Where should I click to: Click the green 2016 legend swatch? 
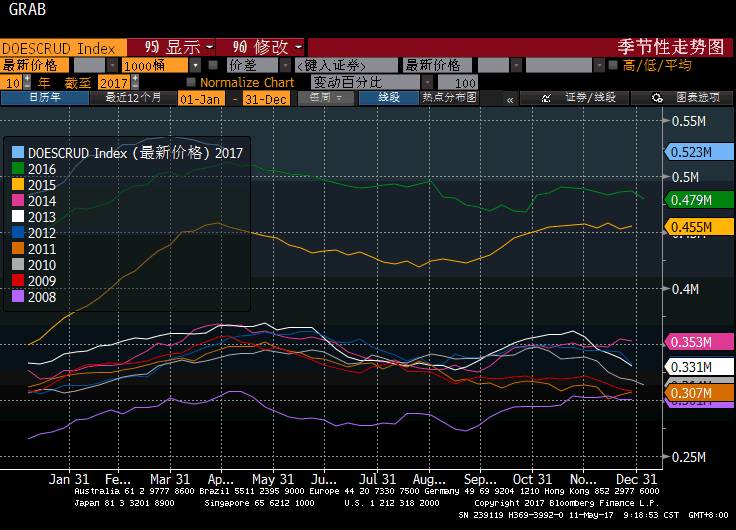(18, 169)
